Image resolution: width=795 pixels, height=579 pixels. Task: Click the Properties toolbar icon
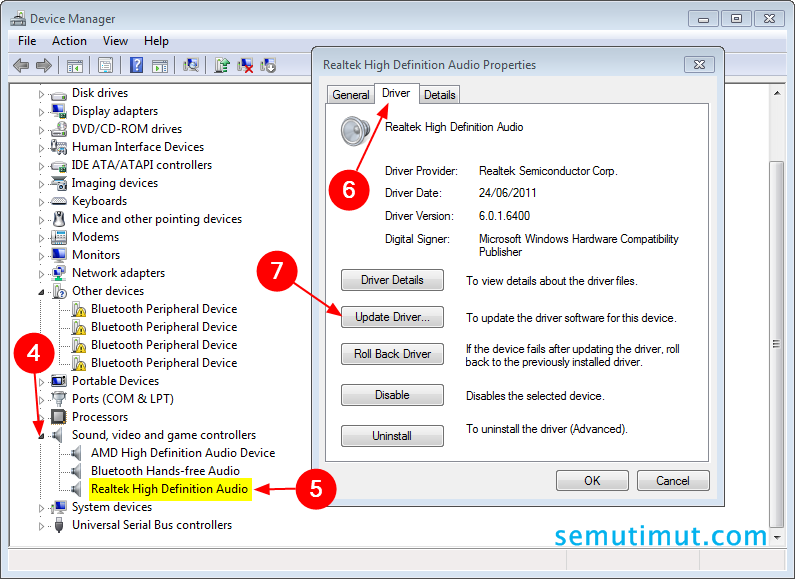pyautogui.click(x=105, y=65)
